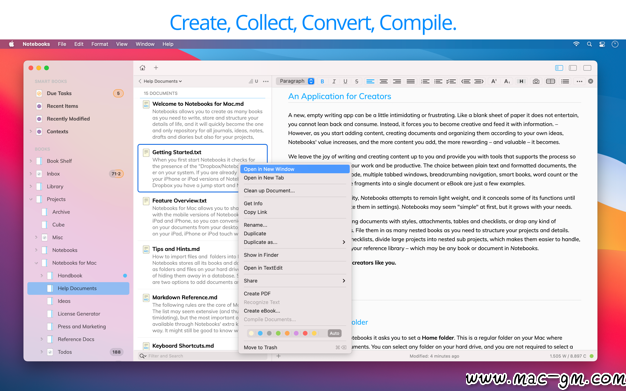Set color label to Auto

[x=335, y=333]
